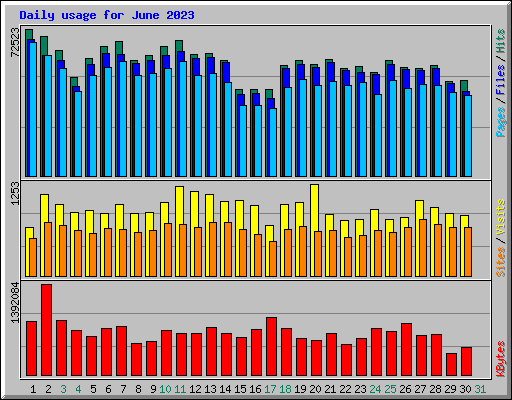This screenshot has height=400, width=512.
Task: Click day label 27
Action: click(420, 389)
